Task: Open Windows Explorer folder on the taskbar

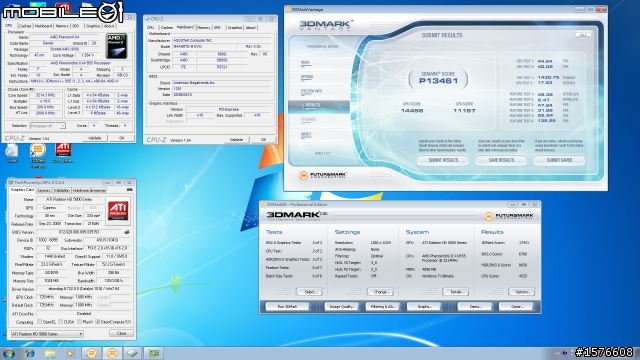Action: click(50, 353)
